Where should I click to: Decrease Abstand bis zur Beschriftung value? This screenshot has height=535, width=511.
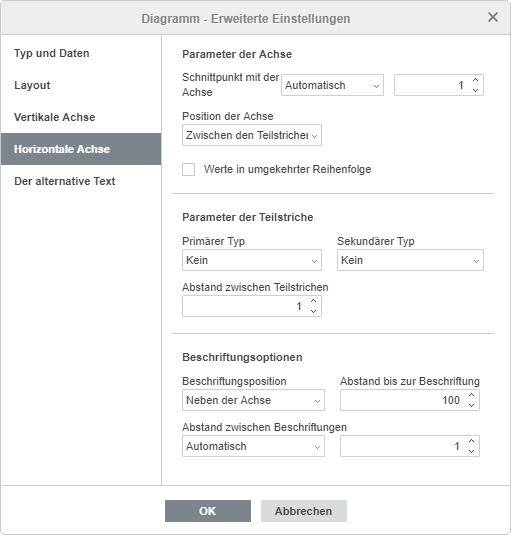pyautogui.click(x=471, y=405)
